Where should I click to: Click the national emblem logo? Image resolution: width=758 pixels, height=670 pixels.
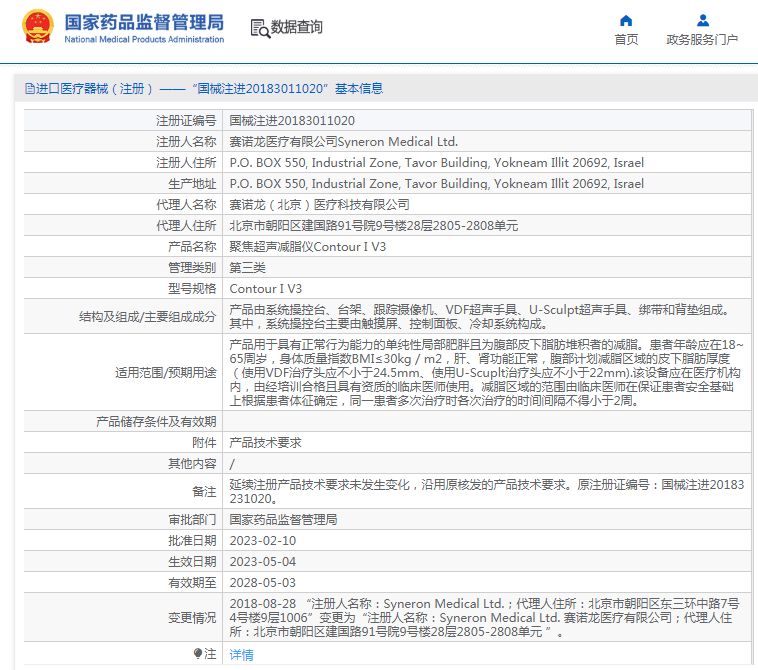click(x=38, y=27)
